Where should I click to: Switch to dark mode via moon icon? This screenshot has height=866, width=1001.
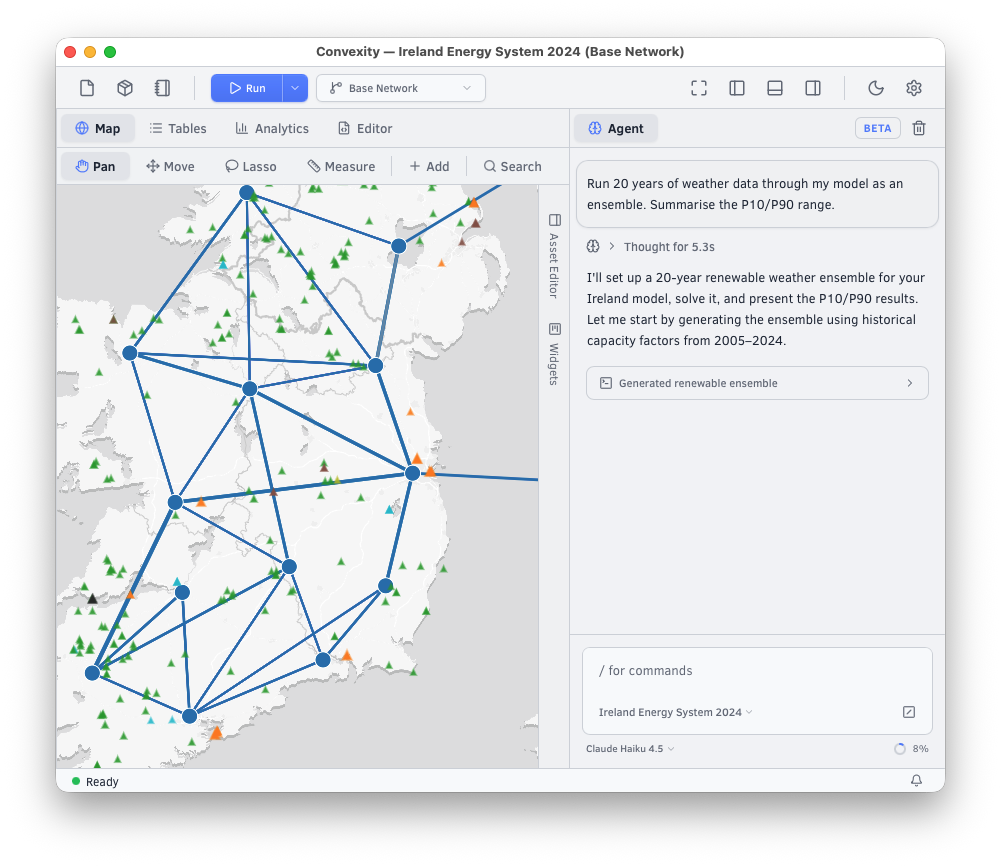click(875, 88)
